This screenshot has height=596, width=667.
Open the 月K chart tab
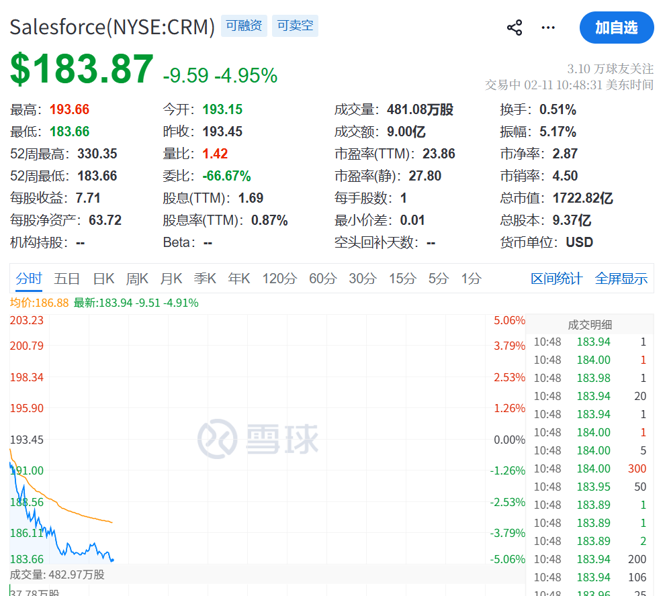171,279
